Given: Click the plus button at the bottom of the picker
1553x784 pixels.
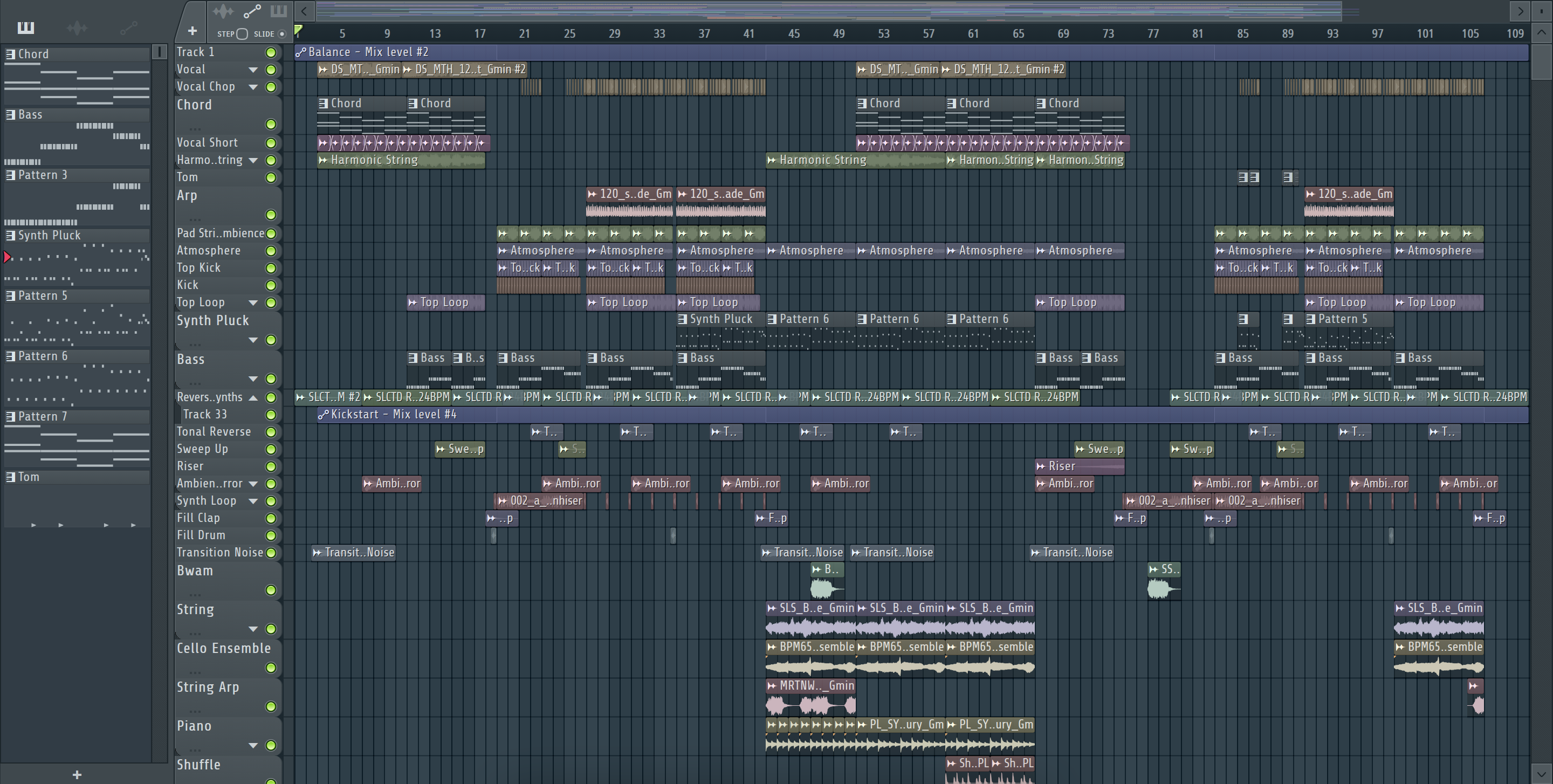Looking at the screenshot, I should (77, 774).
